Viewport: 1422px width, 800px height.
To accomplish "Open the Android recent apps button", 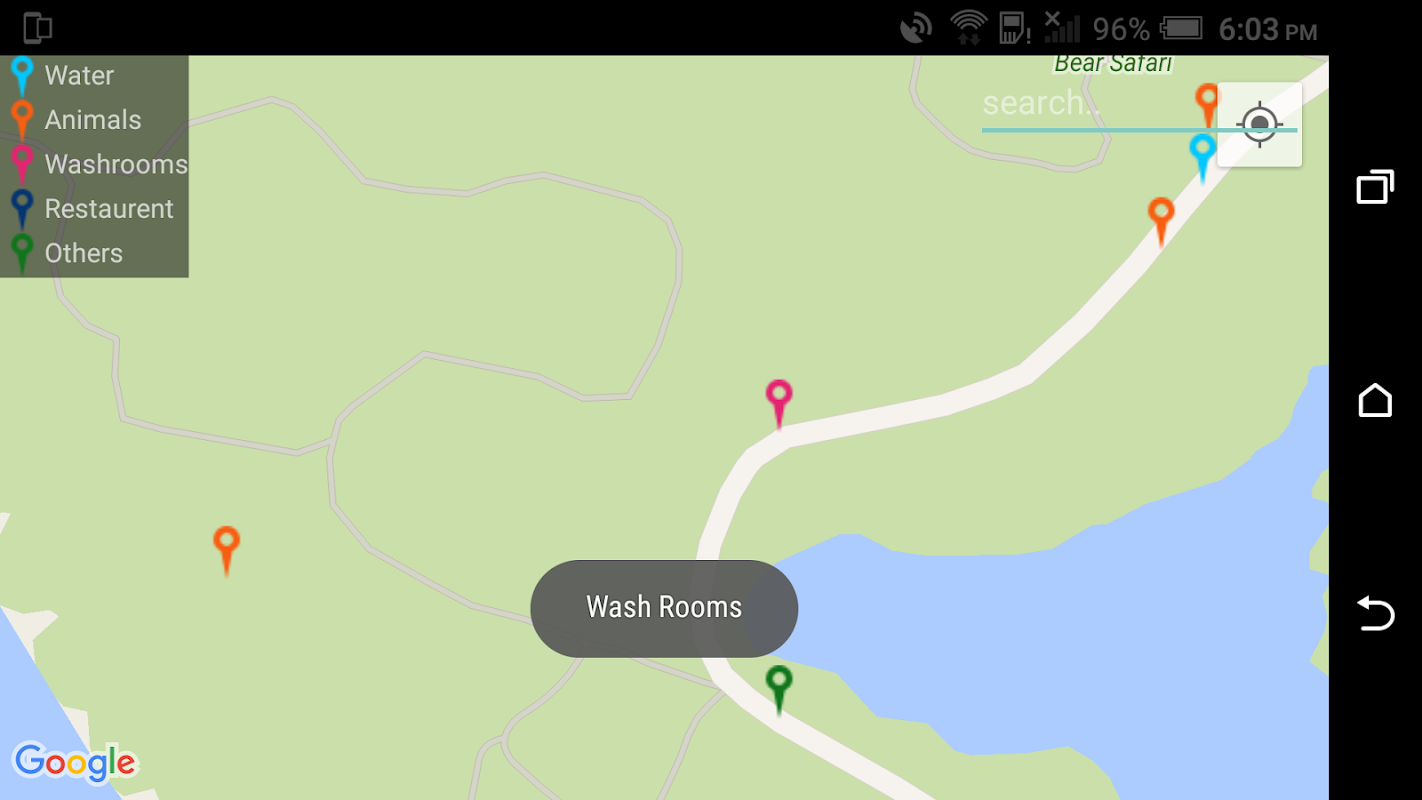I will 1375,187.
